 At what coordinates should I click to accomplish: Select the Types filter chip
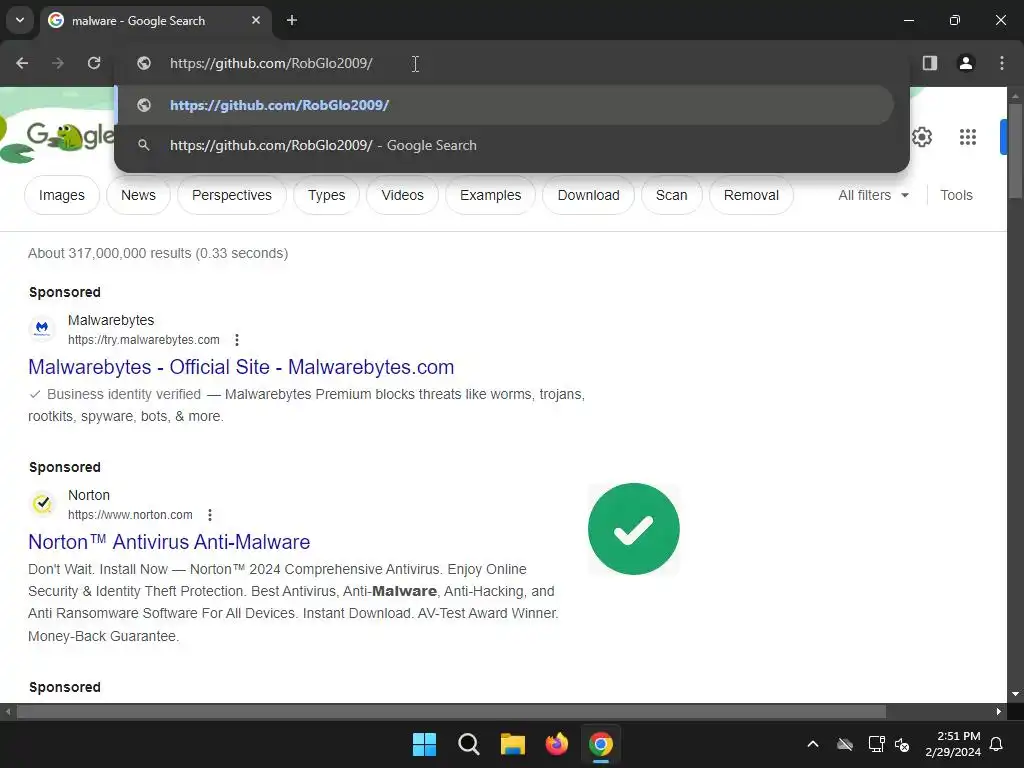(x=326, y=195)
